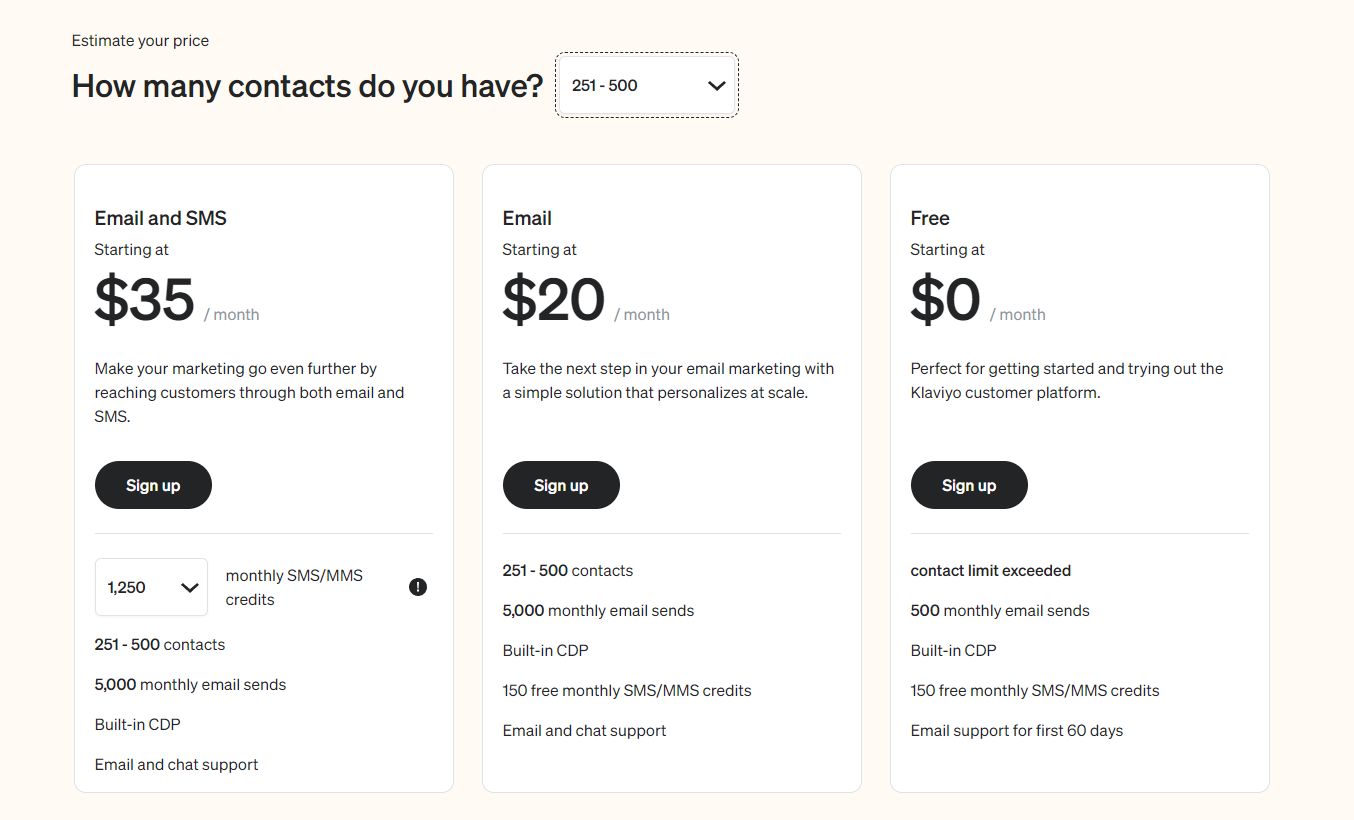The image size is (1354, 820).
Task: Click "Email and chat support" in Email plan
Action: click(584, 731)
